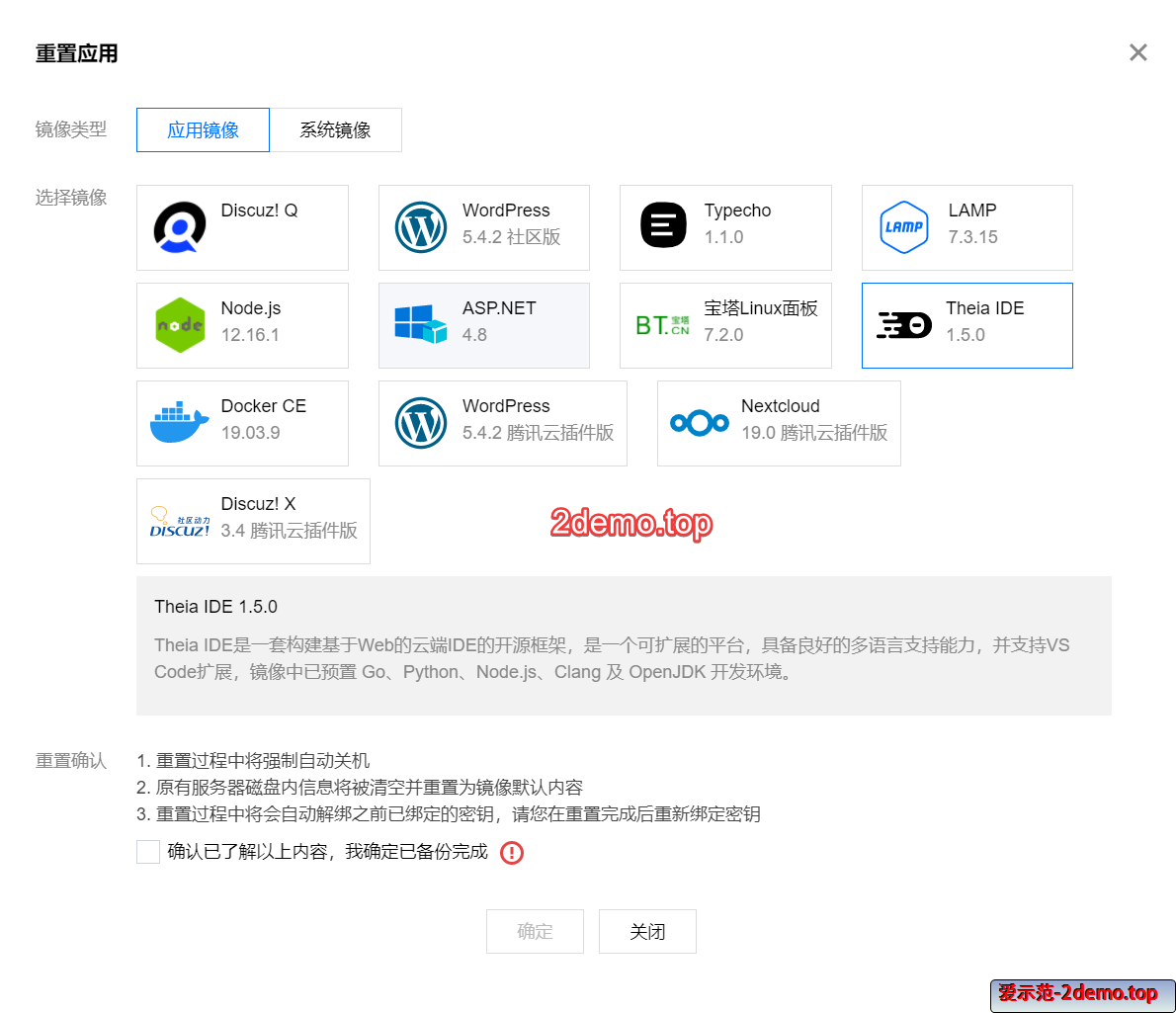Select WordPress version 5.4.2 社区版 text
1176x1013 pixels.
(512, 237)
